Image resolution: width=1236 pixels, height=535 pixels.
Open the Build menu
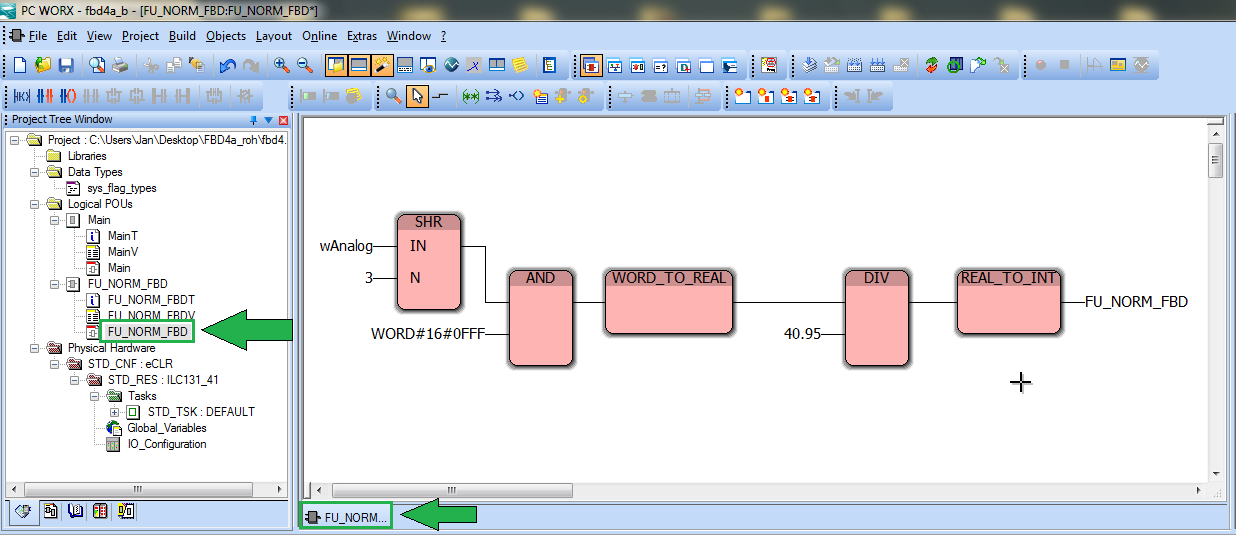coord(182,36)
